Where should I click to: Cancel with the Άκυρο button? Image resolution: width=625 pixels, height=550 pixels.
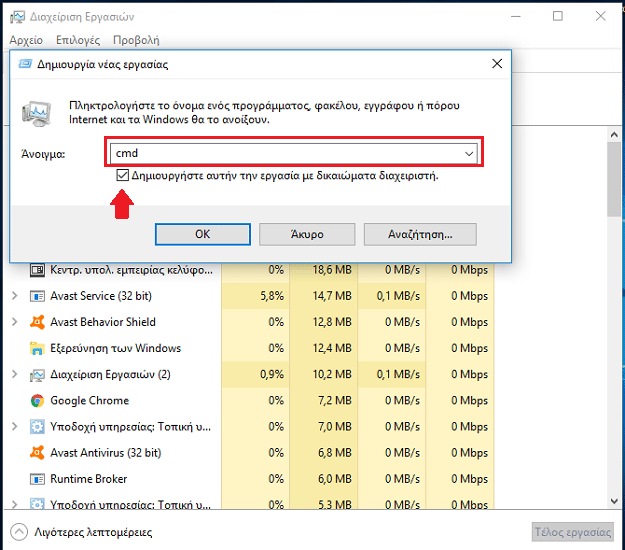coord(307,234)
